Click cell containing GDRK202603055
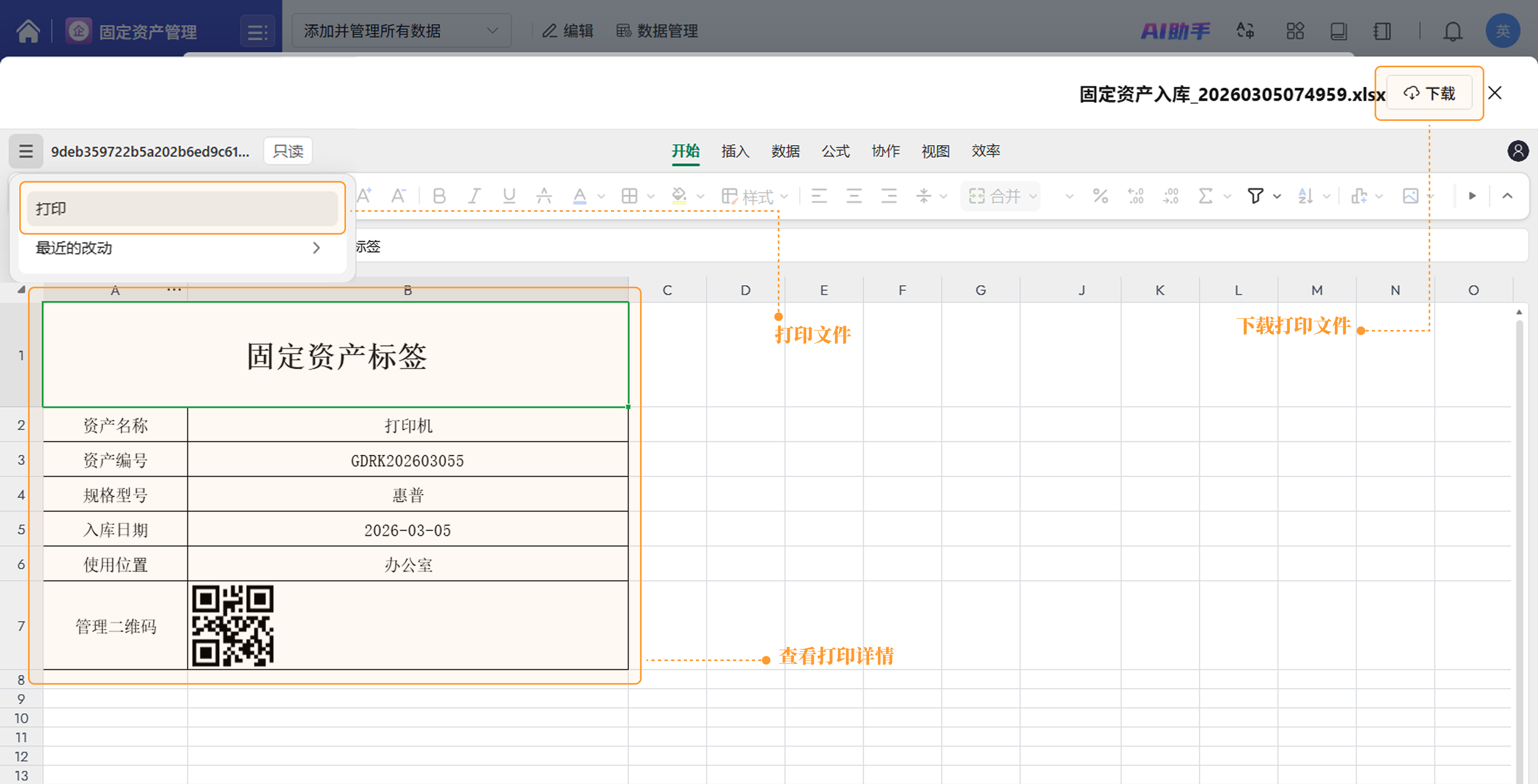This screenshot has width=1538, height=784. (x=407, y=460)
